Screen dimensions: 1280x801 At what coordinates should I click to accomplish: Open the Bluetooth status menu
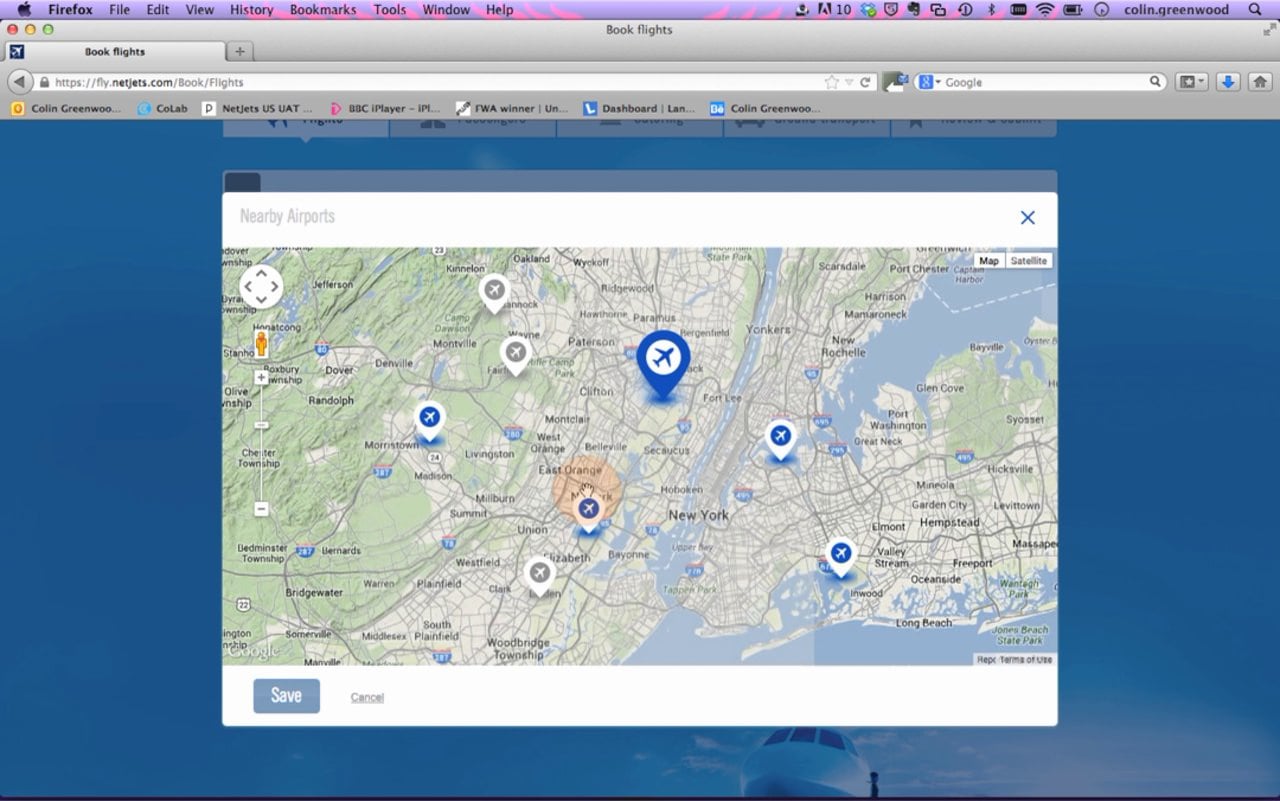(992, 10)
